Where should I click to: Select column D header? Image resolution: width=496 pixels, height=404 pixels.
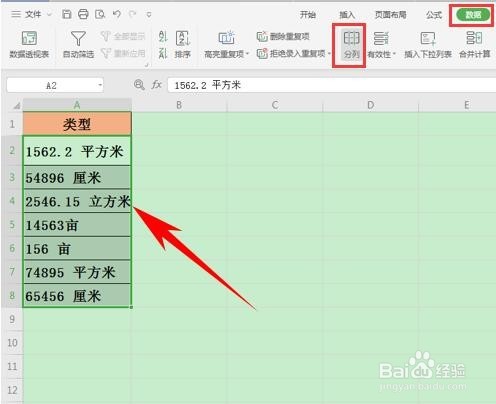tap(370, 105)
